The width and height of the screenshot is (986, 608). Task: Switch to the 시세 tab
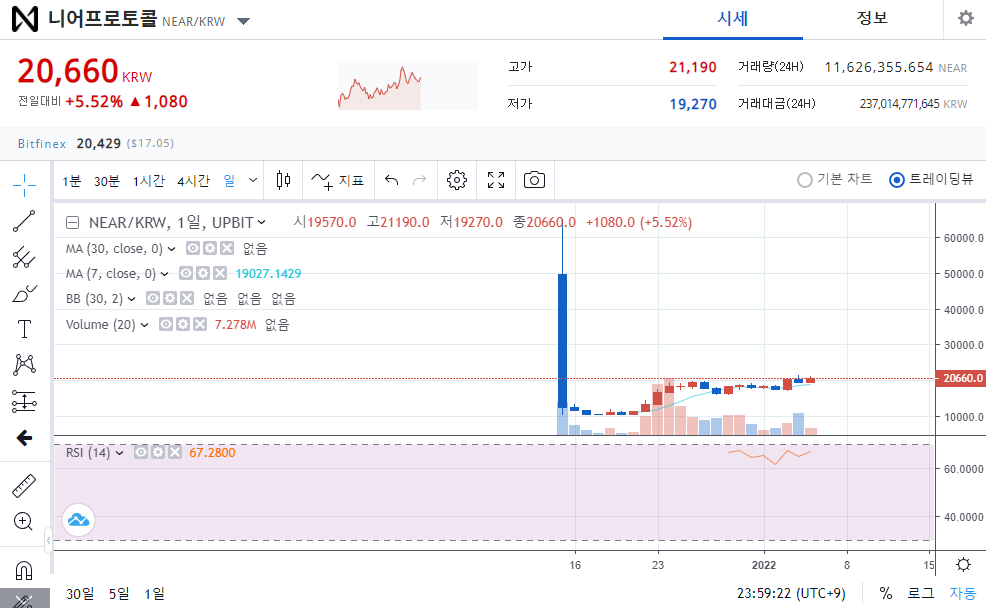coord(733,19)
